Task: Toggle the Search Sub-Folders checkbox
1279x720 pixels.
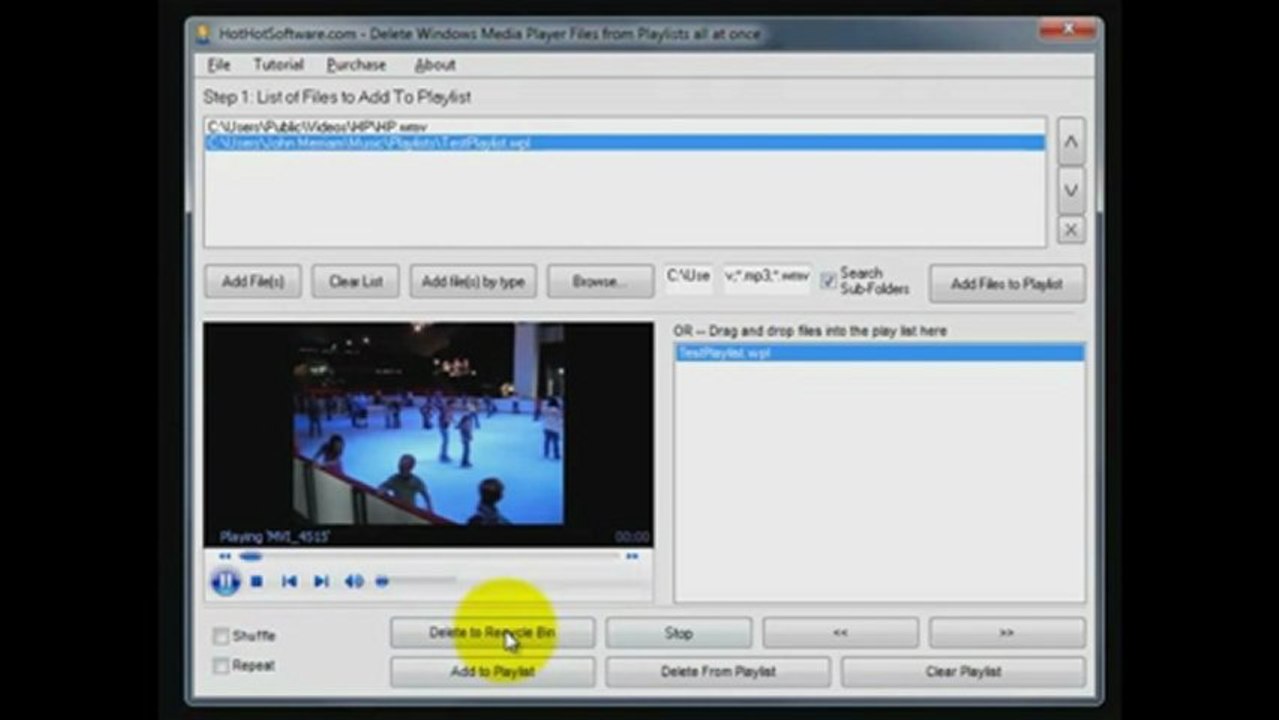Action: pyautogui.click(x=828, y=281)
